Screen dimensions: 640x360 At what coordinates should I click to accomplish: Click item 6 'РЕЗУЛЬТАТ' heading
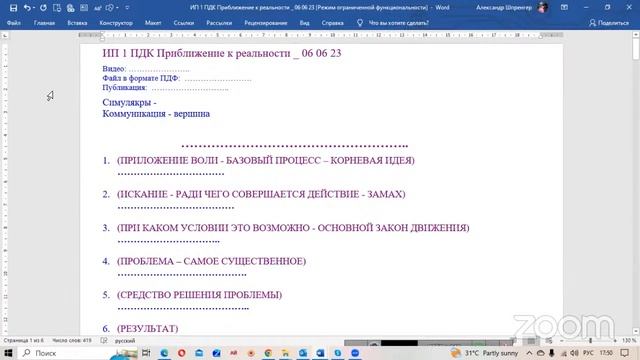pyautogui.click(x=148, y=329)
